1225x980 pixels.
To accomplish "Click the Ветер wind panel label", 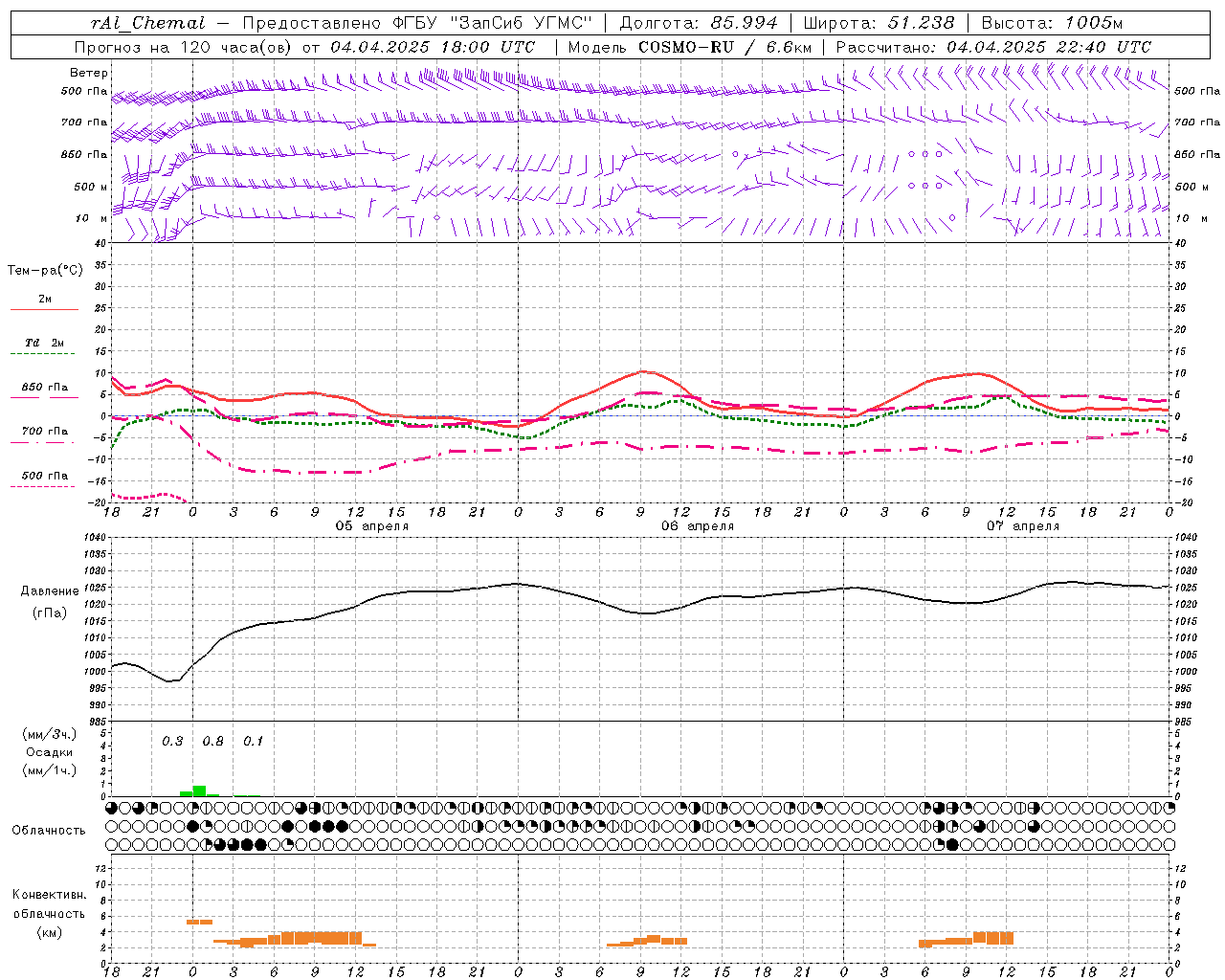I will (x=89, y=73).
